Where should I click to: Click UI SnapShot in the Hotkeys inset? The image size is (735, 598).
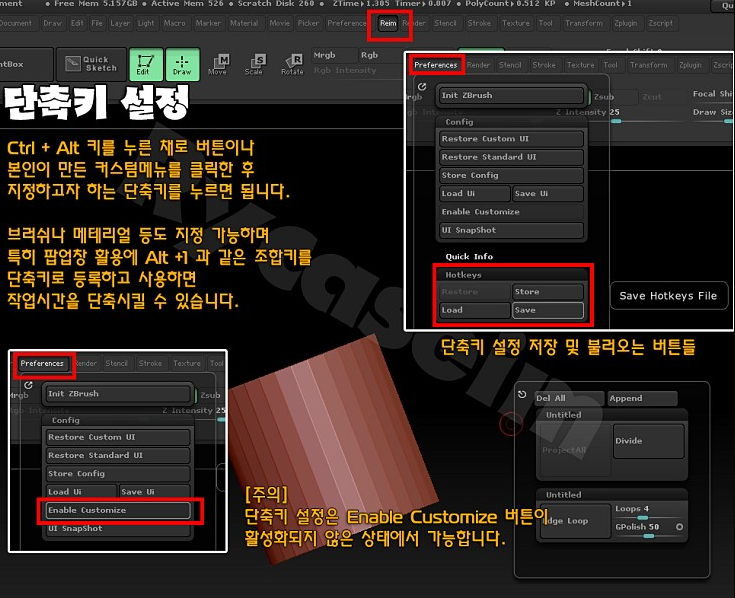coord(511,230)
